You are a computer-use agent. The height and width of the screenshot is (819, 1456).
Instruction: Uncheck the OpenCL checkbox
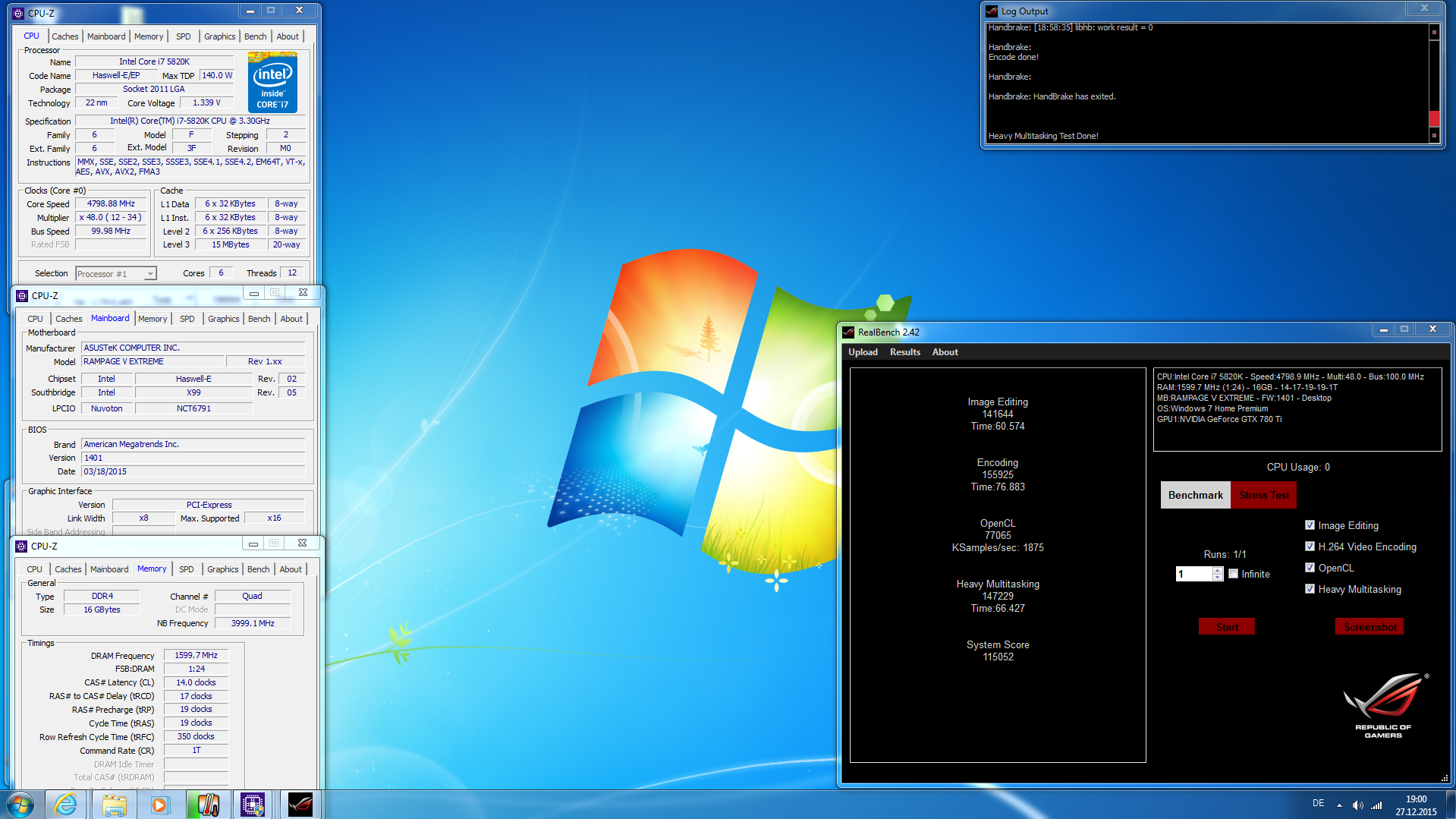[1310, 568]
